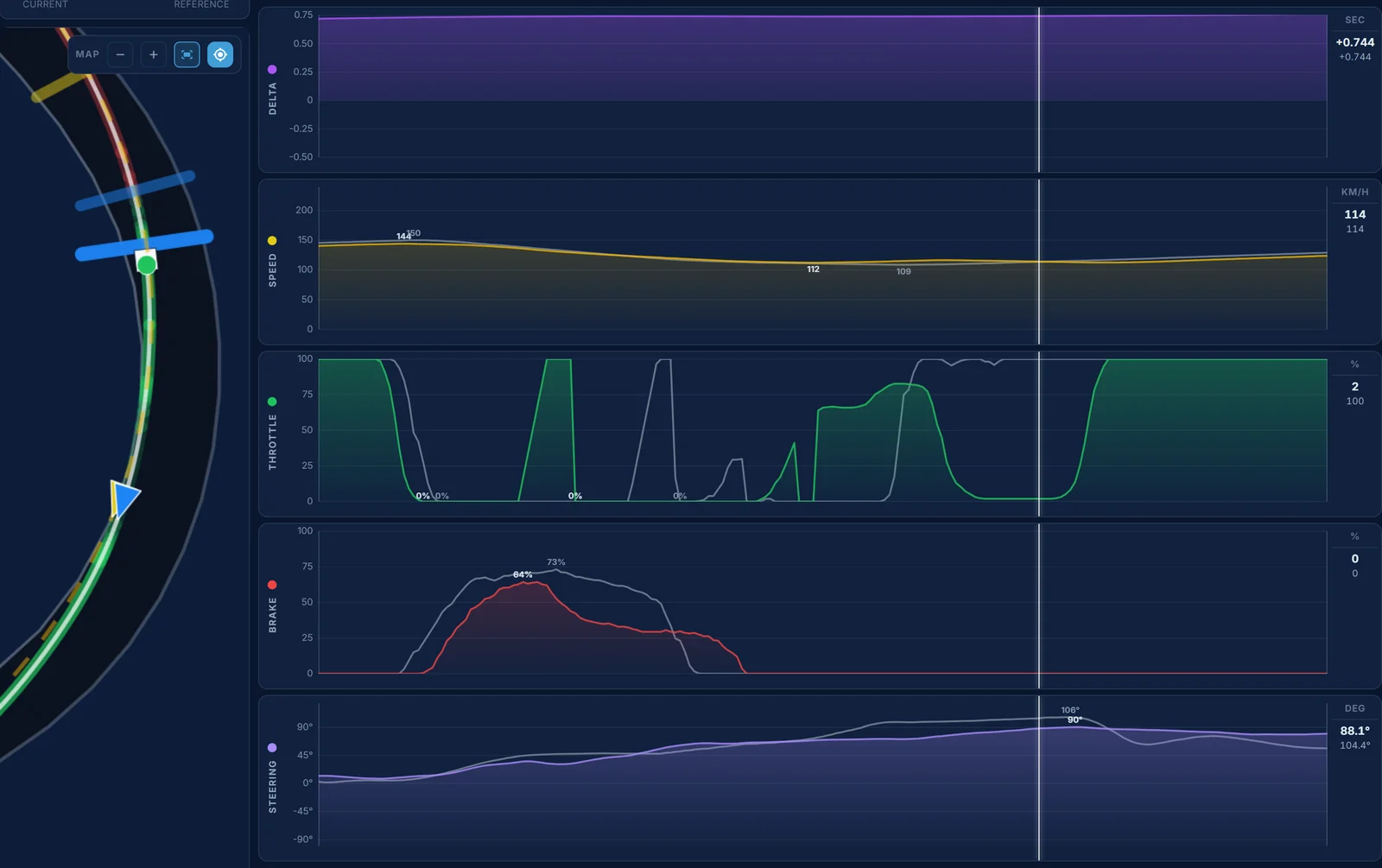Click the green Throttle channel dot
1382x868 pixels.
click(x=272, y=402)
